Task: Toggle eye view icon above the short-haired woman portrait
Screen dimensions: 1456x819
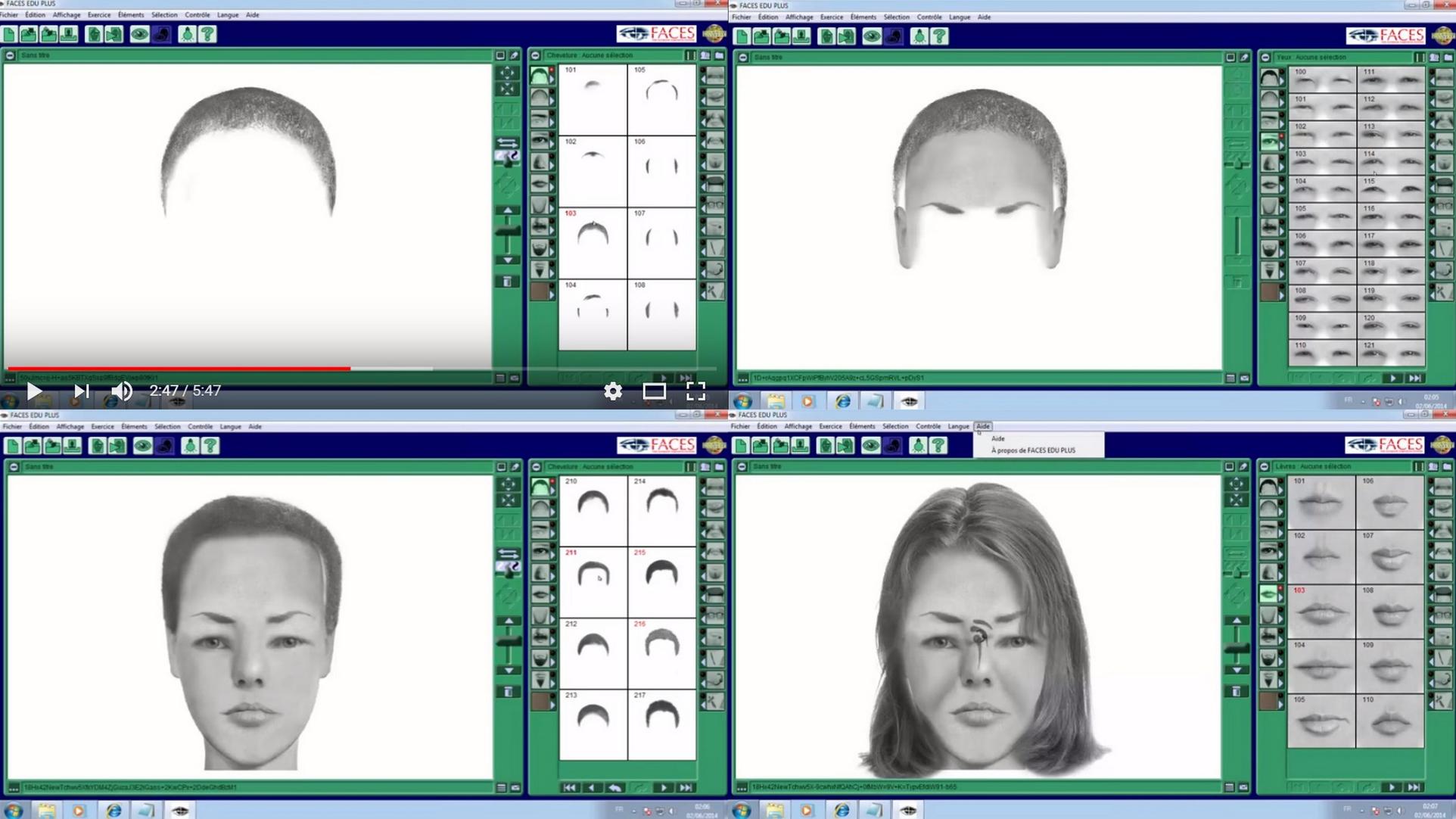Action: [142, 446]
